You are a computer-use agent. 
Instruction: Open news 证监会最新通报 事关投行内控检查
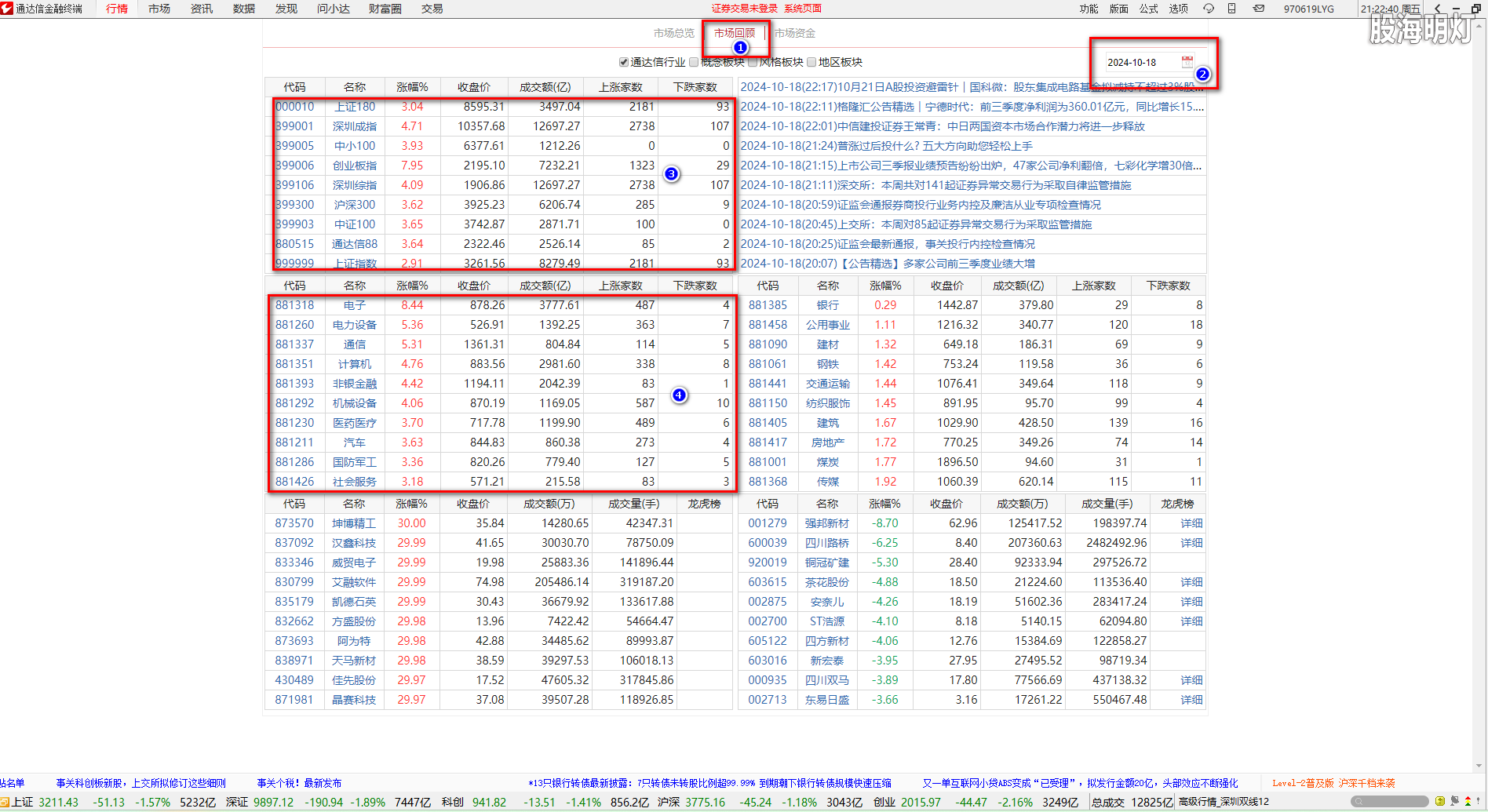pyautogui.click(x=888, y=244)
